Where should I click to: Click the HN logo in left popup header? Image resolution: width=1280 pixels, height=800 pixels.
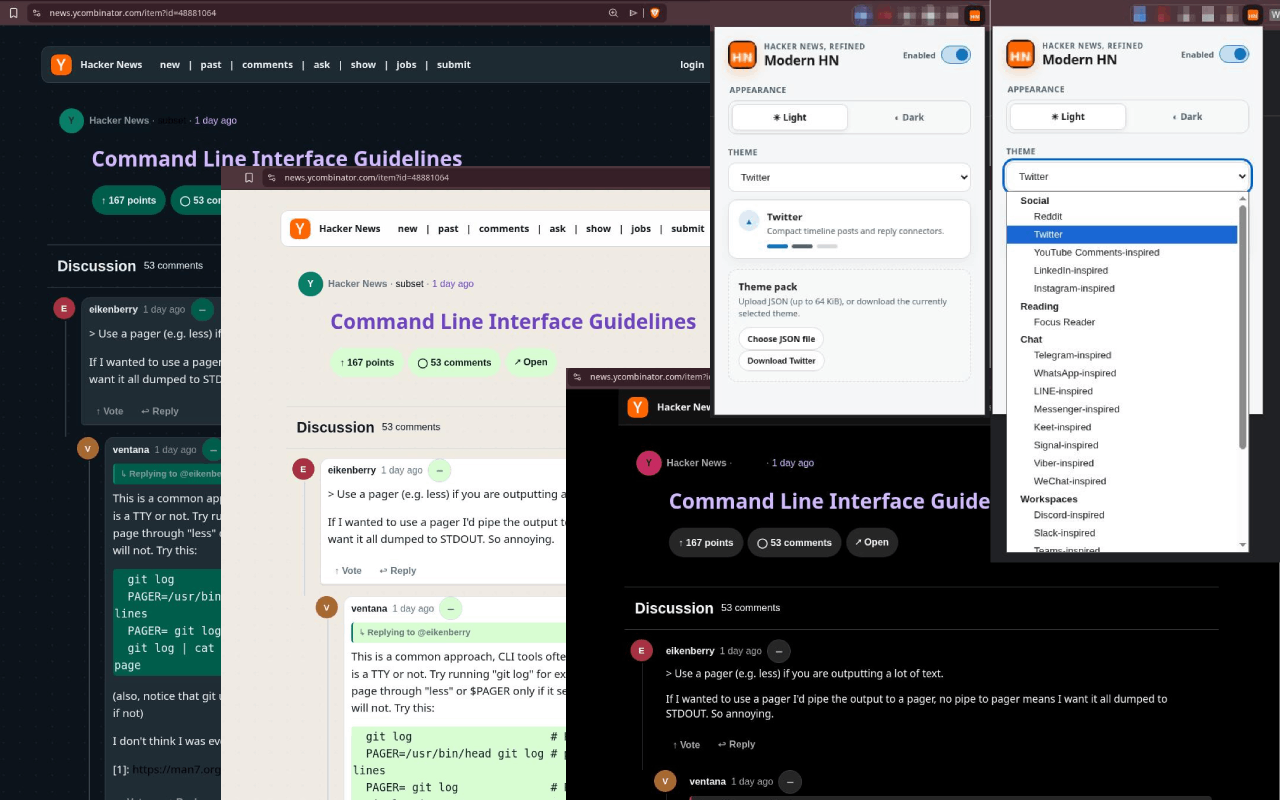(742, 55)
